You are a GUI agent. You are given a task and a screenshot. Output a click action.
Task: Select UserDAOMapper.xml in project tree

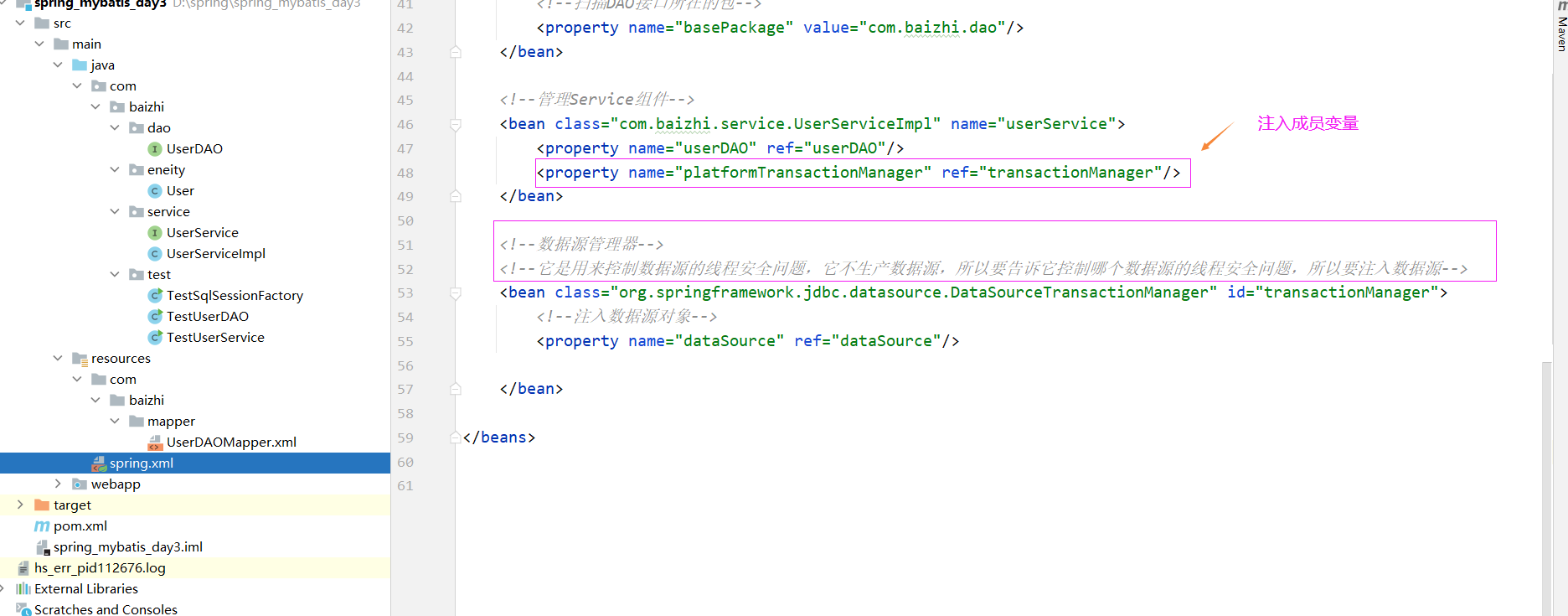(x=231, y=442)
